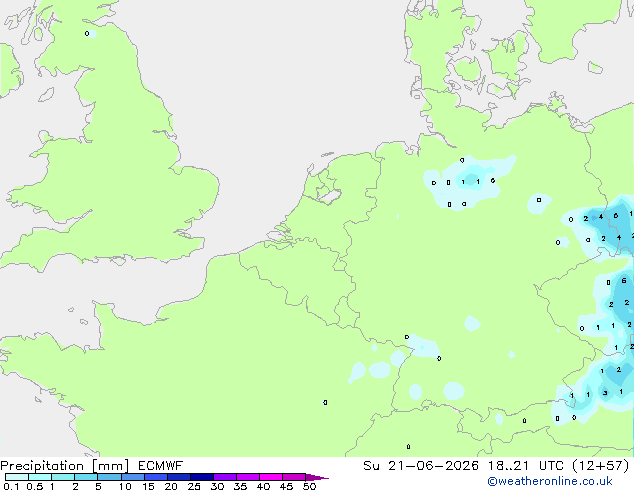Viewport: 634px width, 490px height.
Task: Select the 0.1 mm legend color swatch
Action: (x=17, y=477)
